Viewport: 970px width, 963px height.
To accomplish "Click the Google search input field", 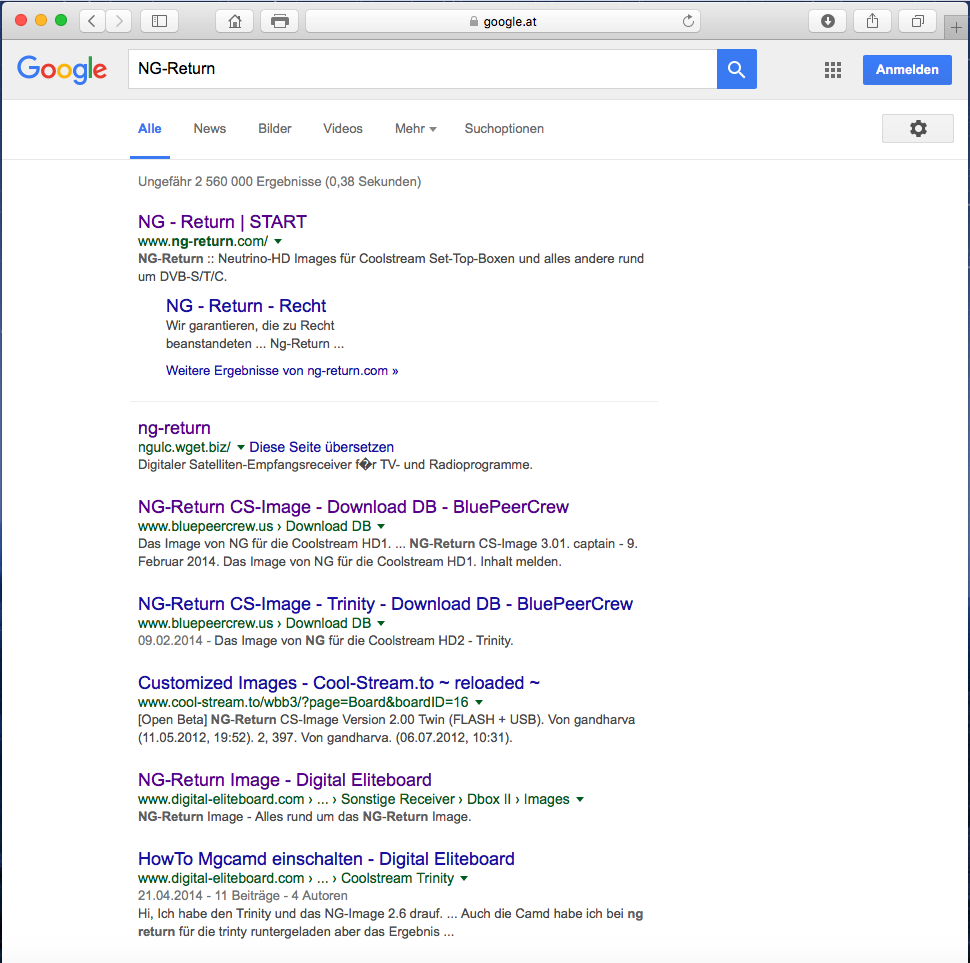I will pyautogui.click(x=420, y=69).
